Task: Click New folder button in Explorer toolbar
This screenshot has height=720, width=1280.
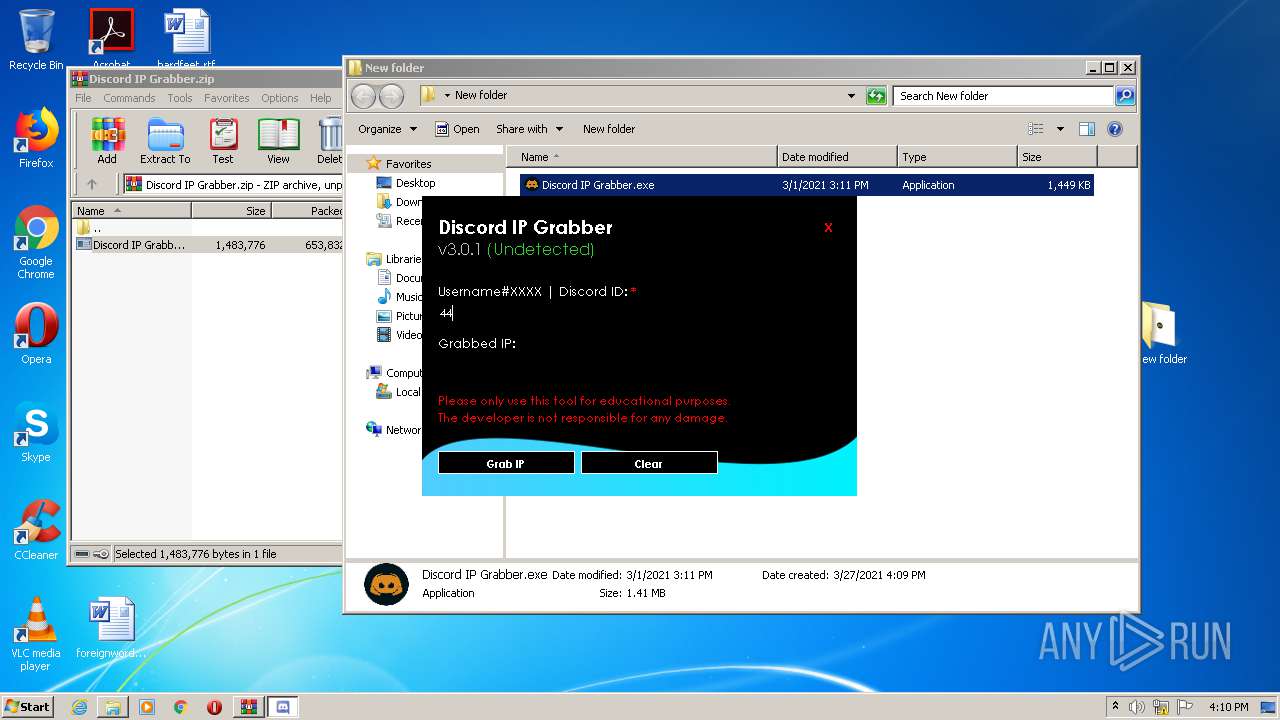Action: pyautogui.click(x=609, y=129)
